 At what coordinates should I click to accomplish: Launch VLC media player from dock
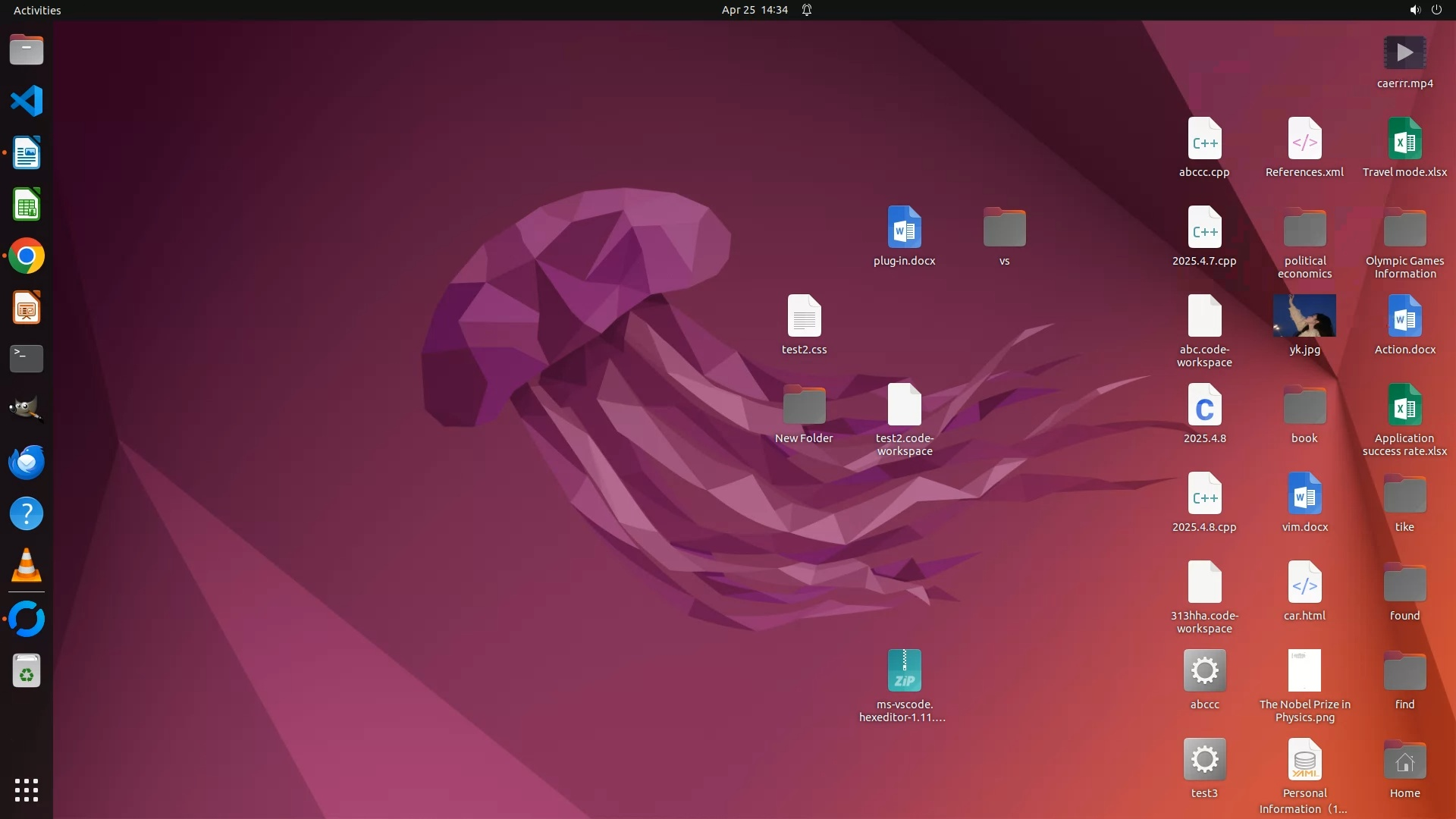[x=27, y=566]
